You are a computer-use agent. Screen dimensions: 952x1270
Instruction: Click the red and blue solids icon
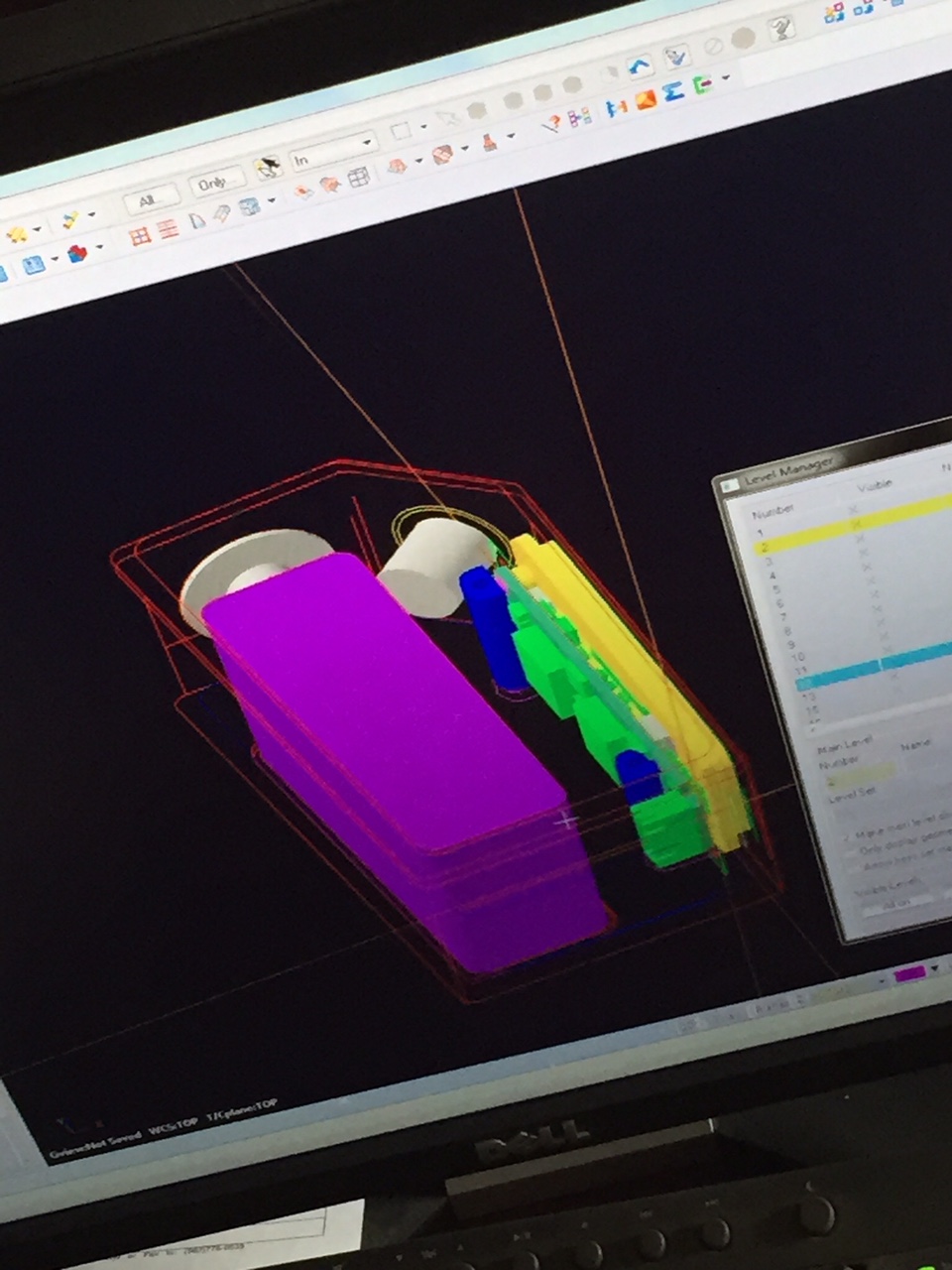[76, 254]
